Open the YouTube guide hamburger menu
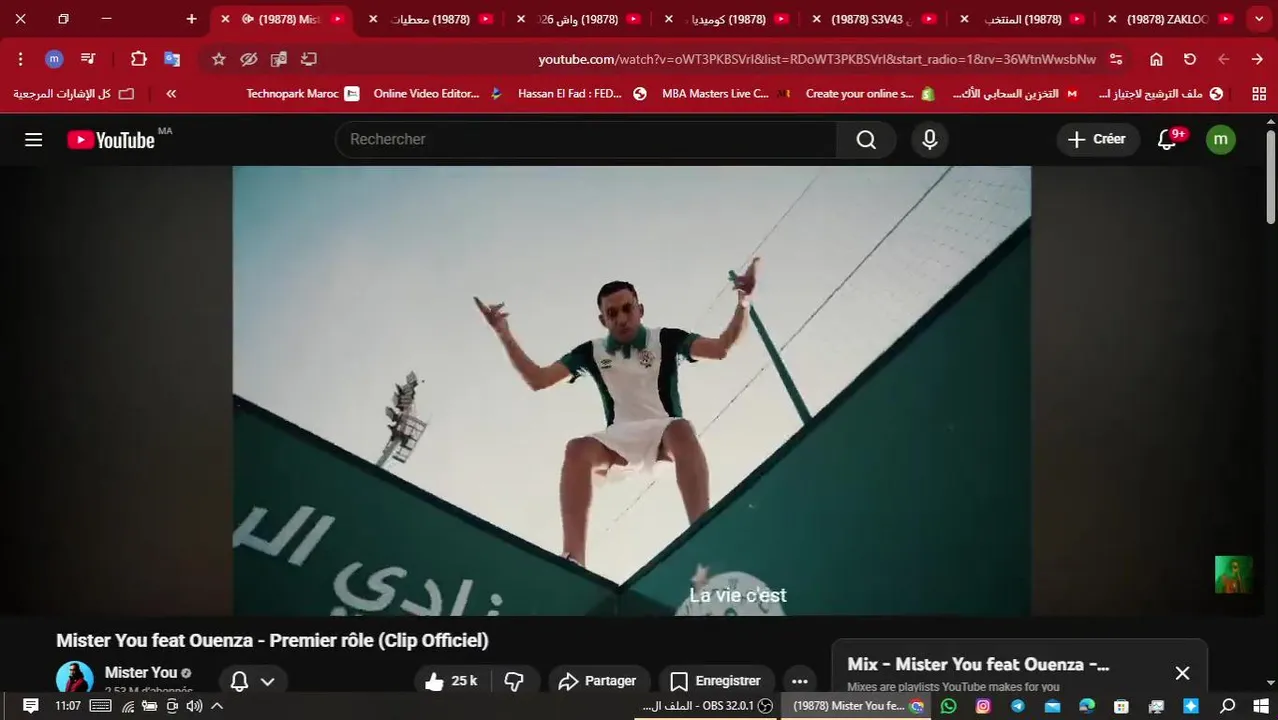Viewport: 1278px width, 720px height. (x=33, y=139)
